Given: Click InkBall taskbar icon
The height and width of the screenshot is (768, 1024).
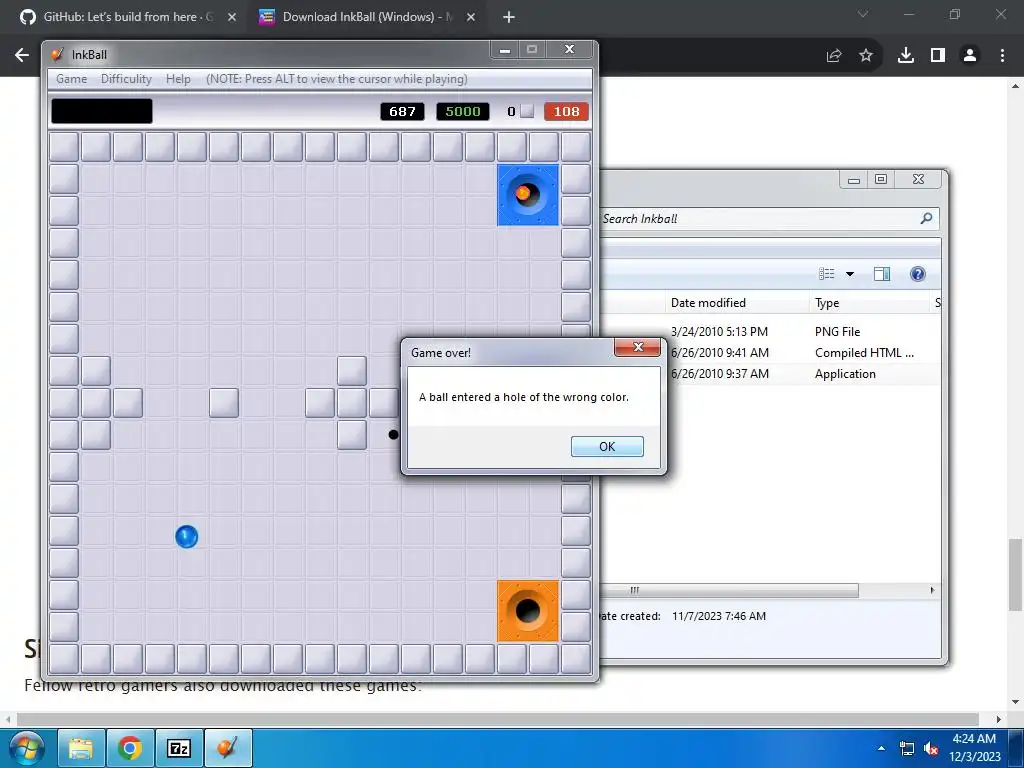Looking at the screenshot, I should (x=228, y=748).
